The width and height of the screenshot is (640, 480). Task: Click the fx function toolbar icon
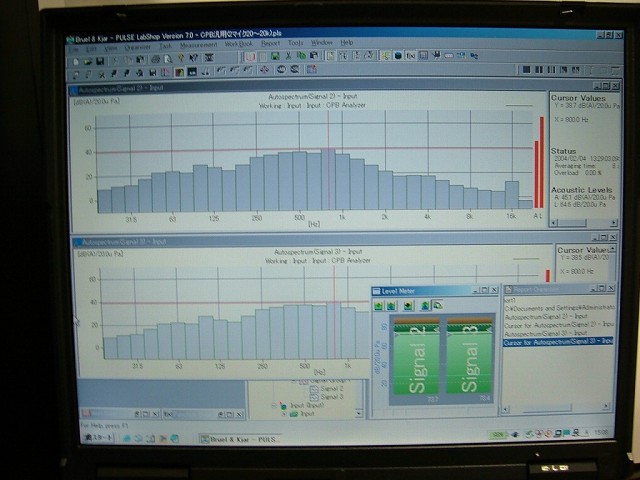[x=409, y=56]
